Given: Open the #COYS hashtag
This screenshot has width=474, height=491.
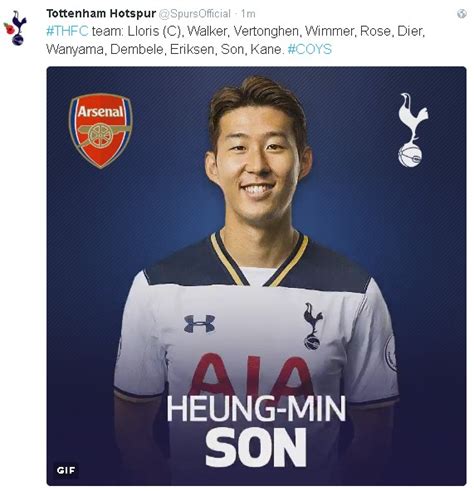Looking at the screenshot, I should [x=309, y=49].
